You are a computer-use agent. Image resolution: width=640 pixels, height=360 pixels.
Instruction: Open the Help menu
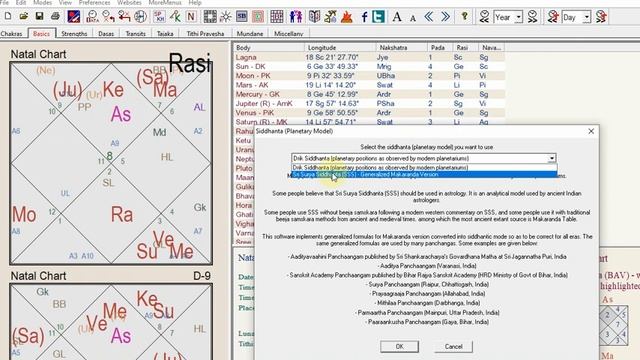tap(195, 2)
